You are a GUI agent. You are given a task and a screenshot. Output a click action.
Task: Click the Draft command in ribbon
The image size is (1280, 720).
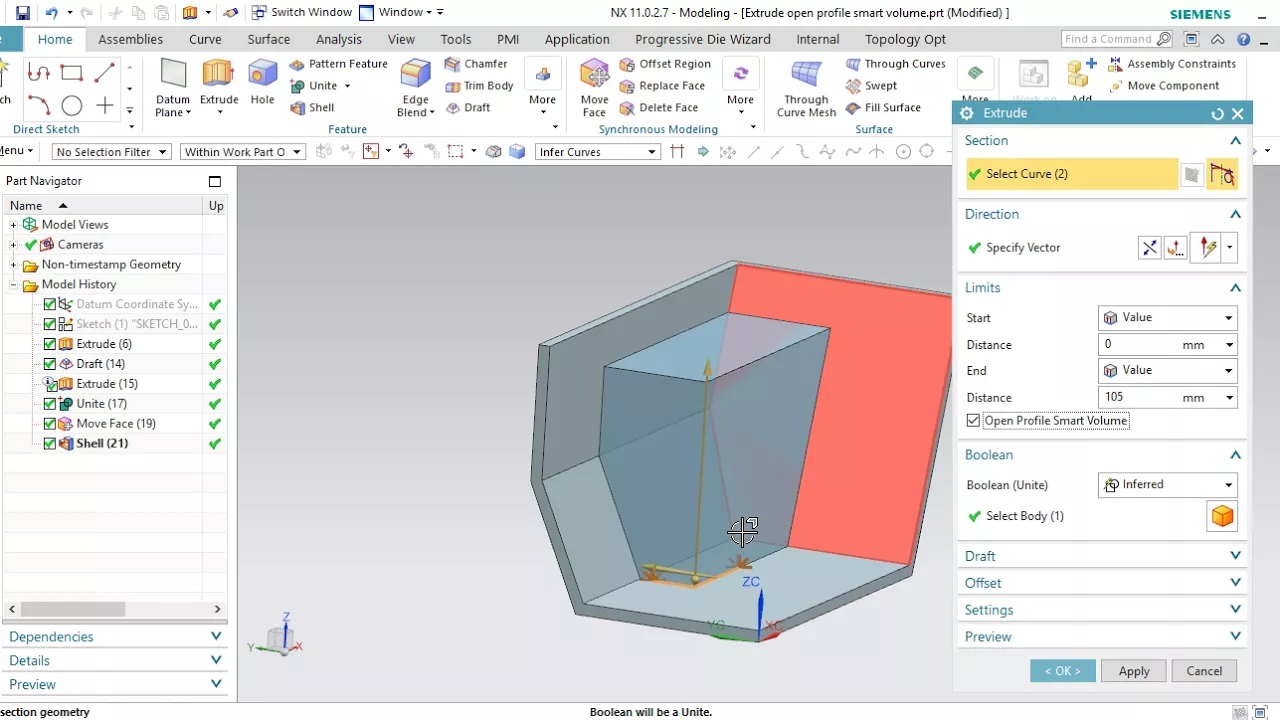[468, 108]
